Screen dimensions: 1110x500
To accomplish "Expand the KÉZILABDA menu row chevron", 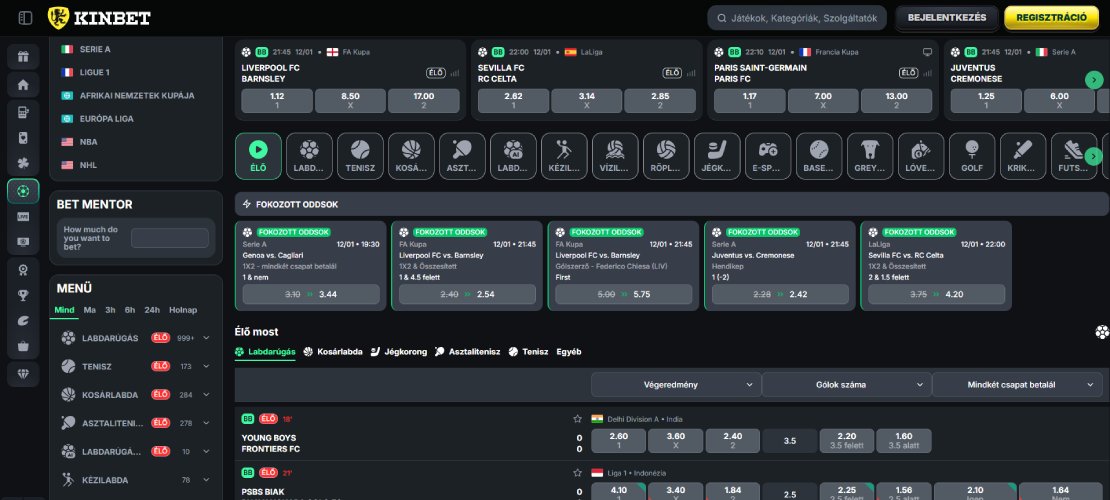I will pos(206,479).
